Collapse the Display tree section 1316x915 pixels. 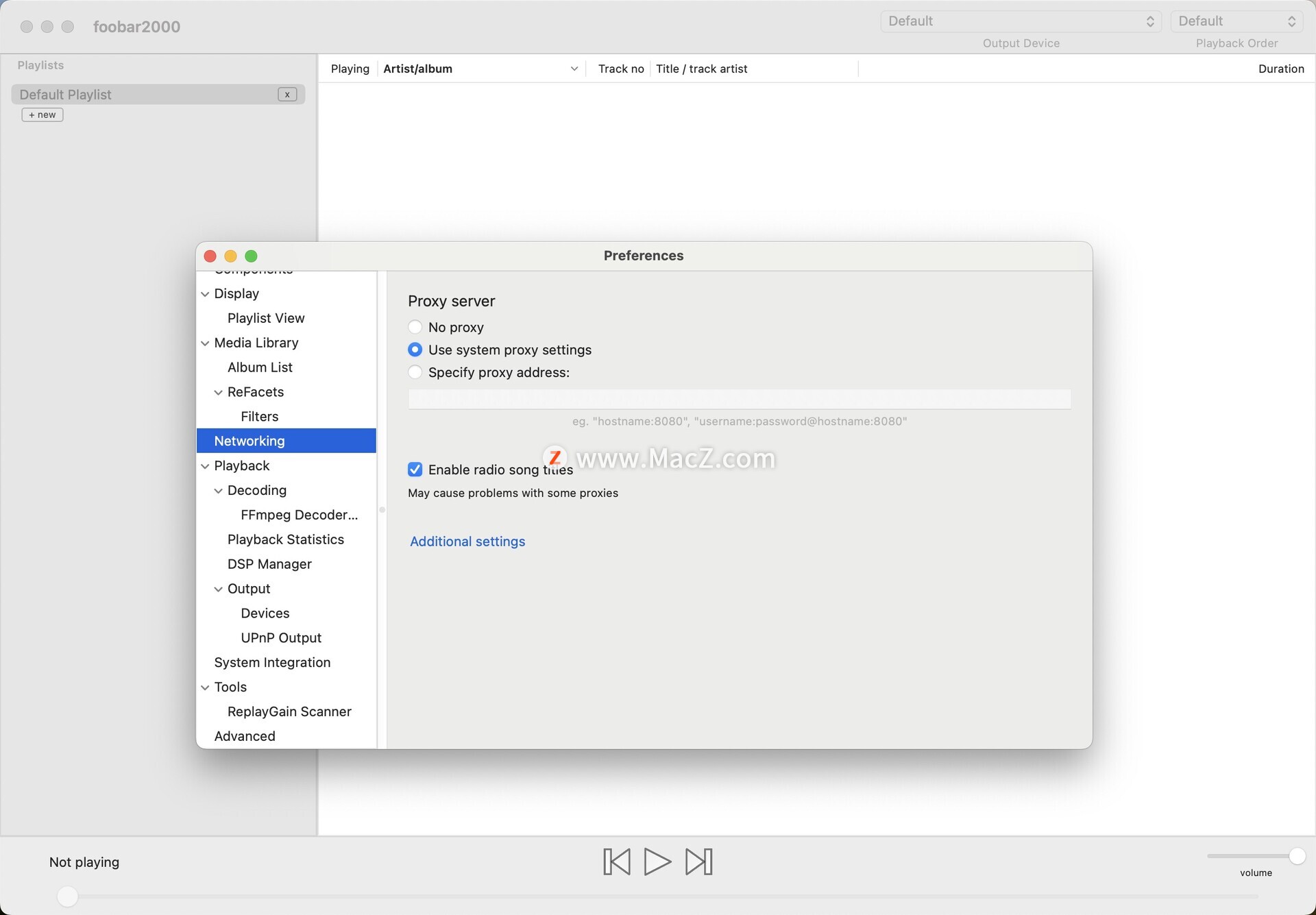[x=205, y=294]
